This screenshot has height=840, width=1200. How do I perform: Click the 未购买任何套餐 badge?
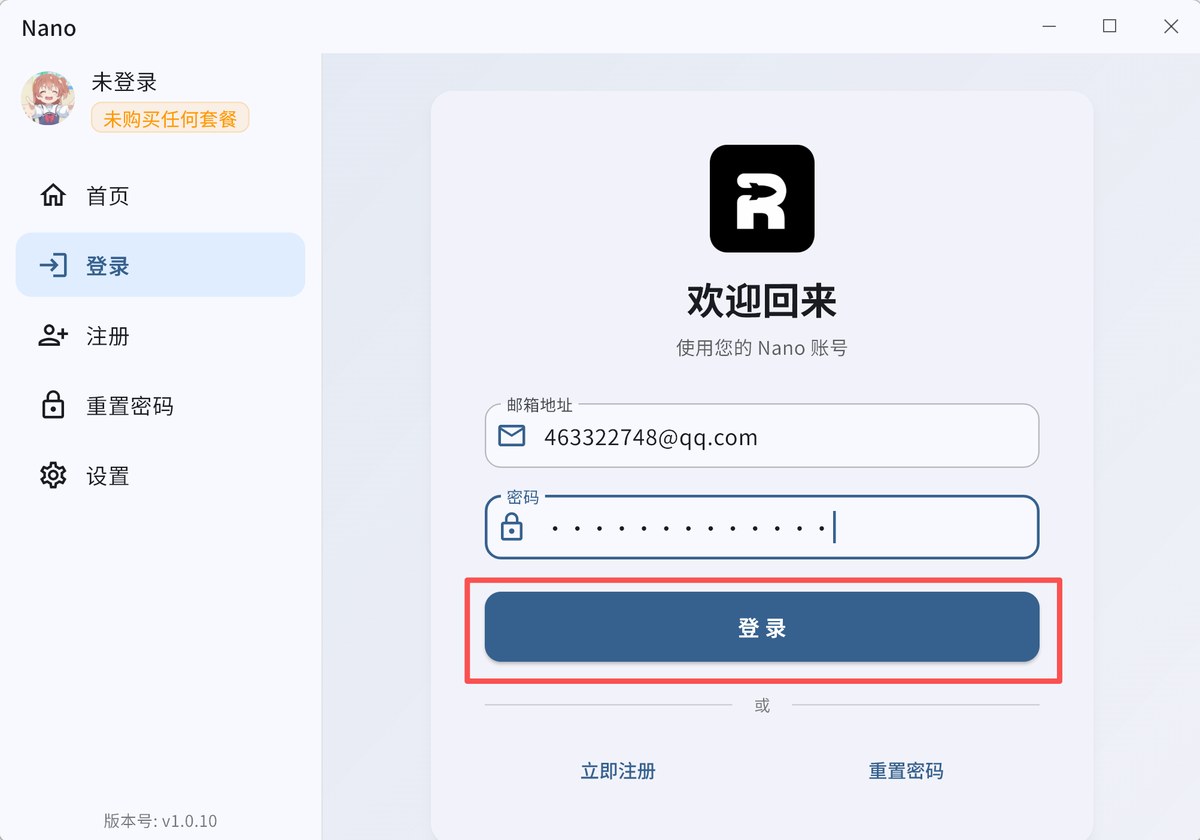point(170,119)
